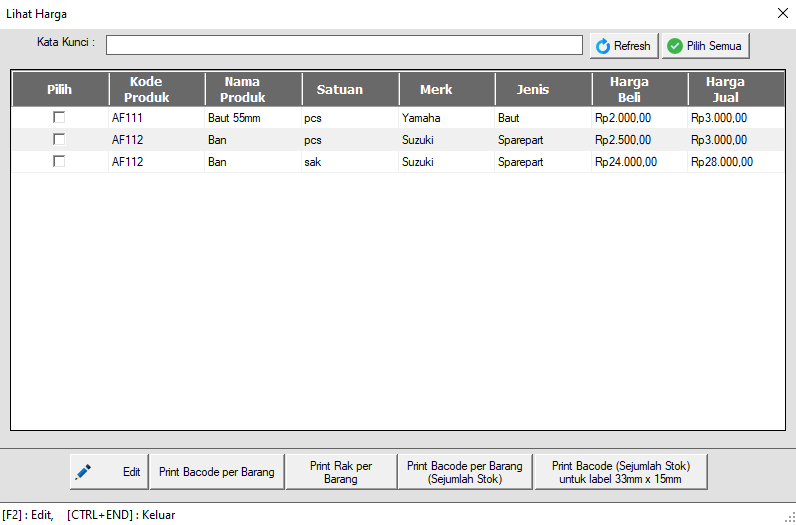The image size is (796, 525).
Task: Click Print Rak per Barang button
Action: [x=341, y=472]
